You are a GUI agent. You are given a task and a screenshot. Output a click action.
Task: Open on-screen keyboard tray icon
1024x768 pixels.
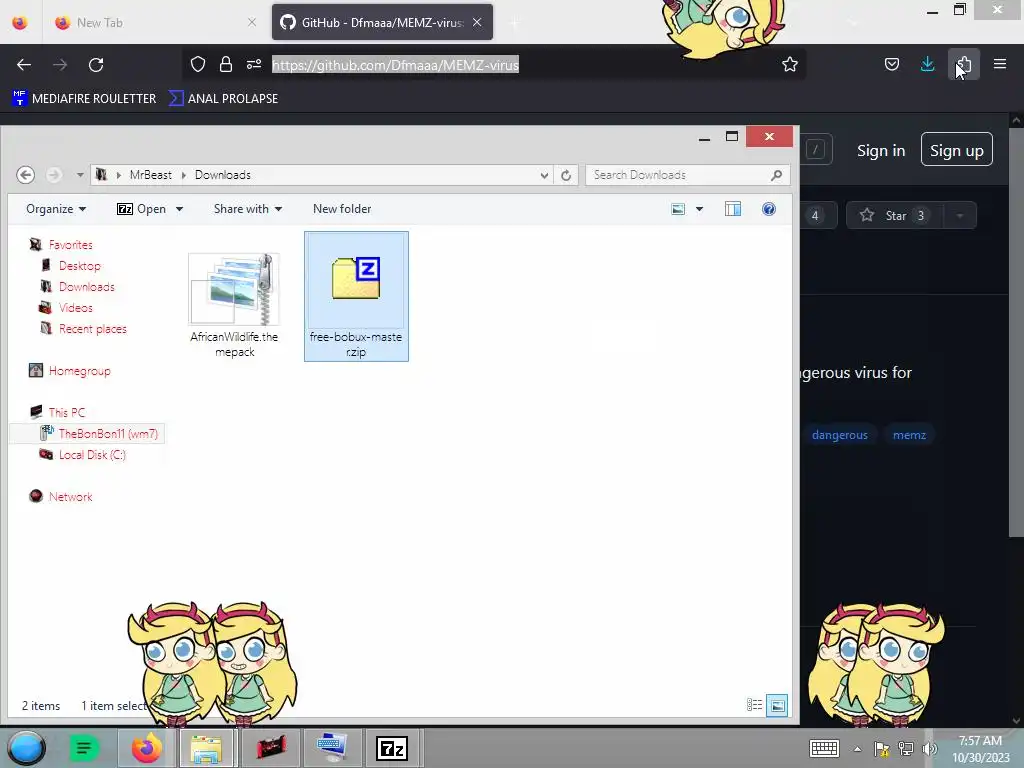coord(824,748)
